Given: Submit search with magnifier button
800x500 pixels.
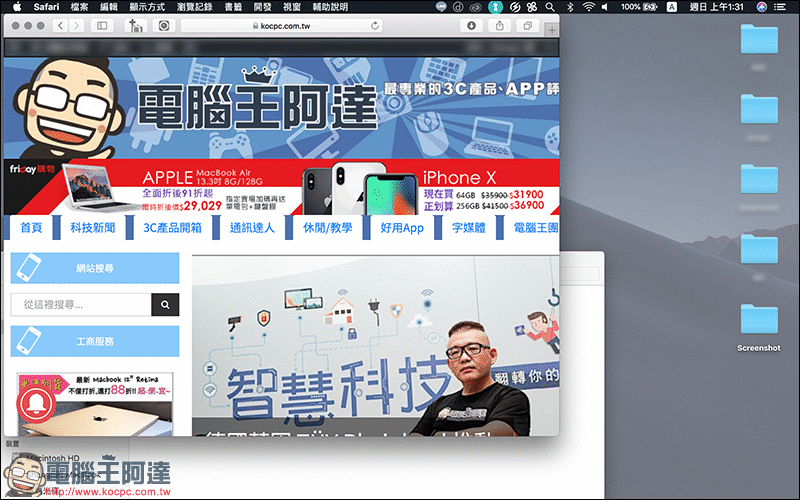Looking at the screenshot, I should [x=165, y=305].
